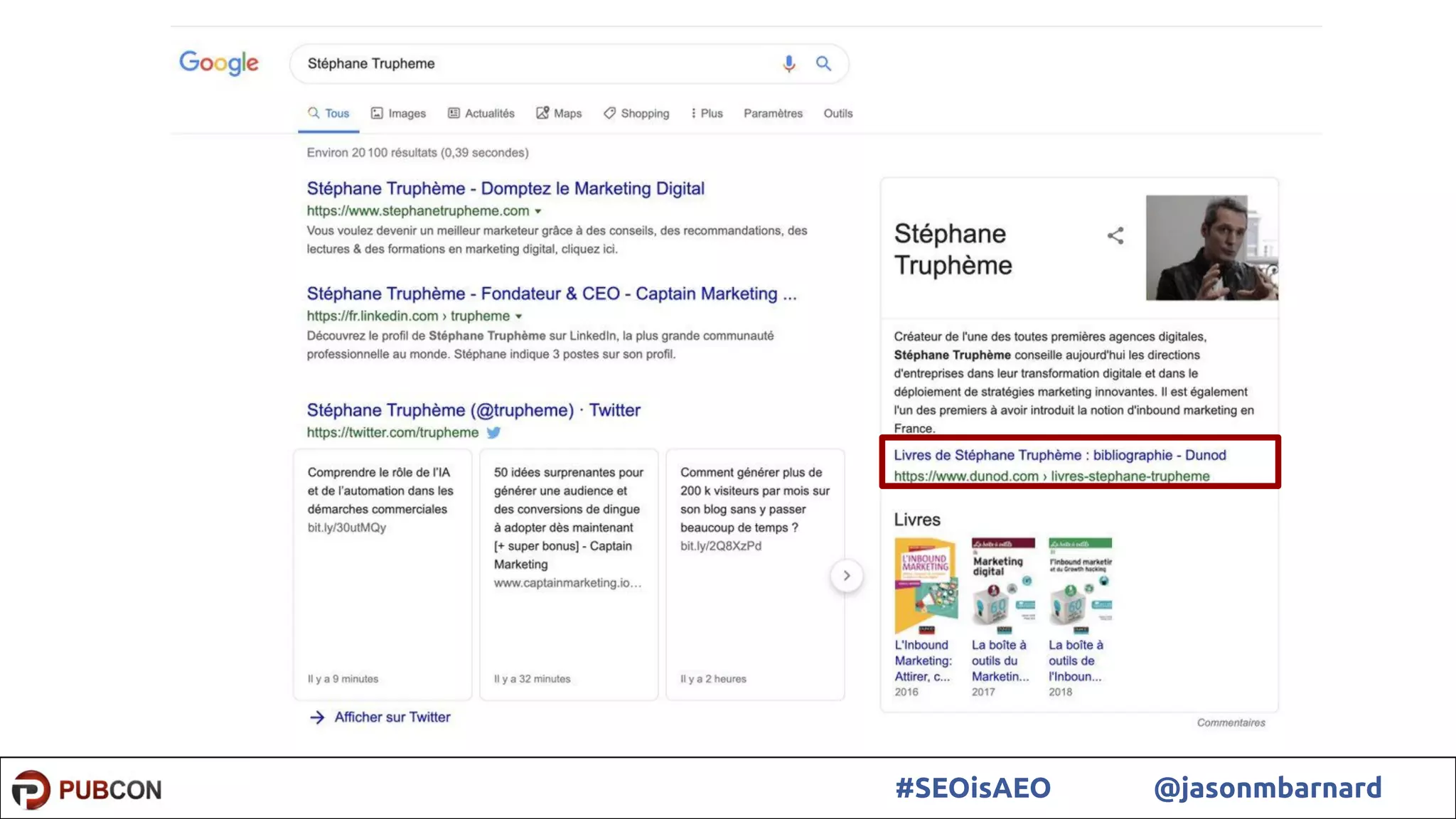
Task: Open Livres de Stéphane Truphème Dunod link
Action: pos(1059,455)
